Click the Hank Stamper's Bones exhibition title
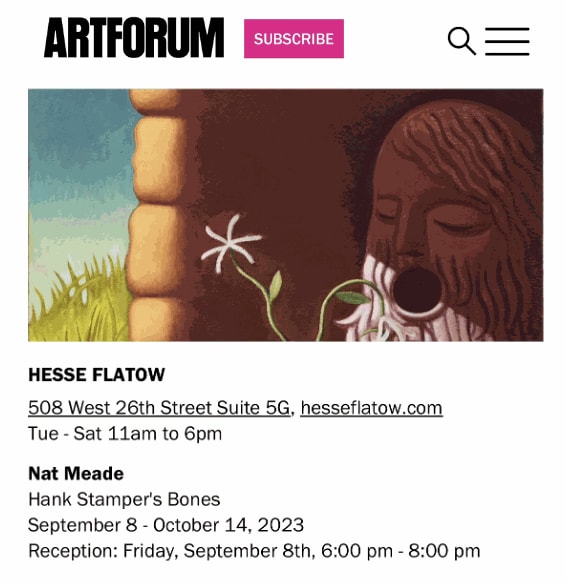Image resolution: width=566 pixels, height=582 pixels. coord(124,499)
